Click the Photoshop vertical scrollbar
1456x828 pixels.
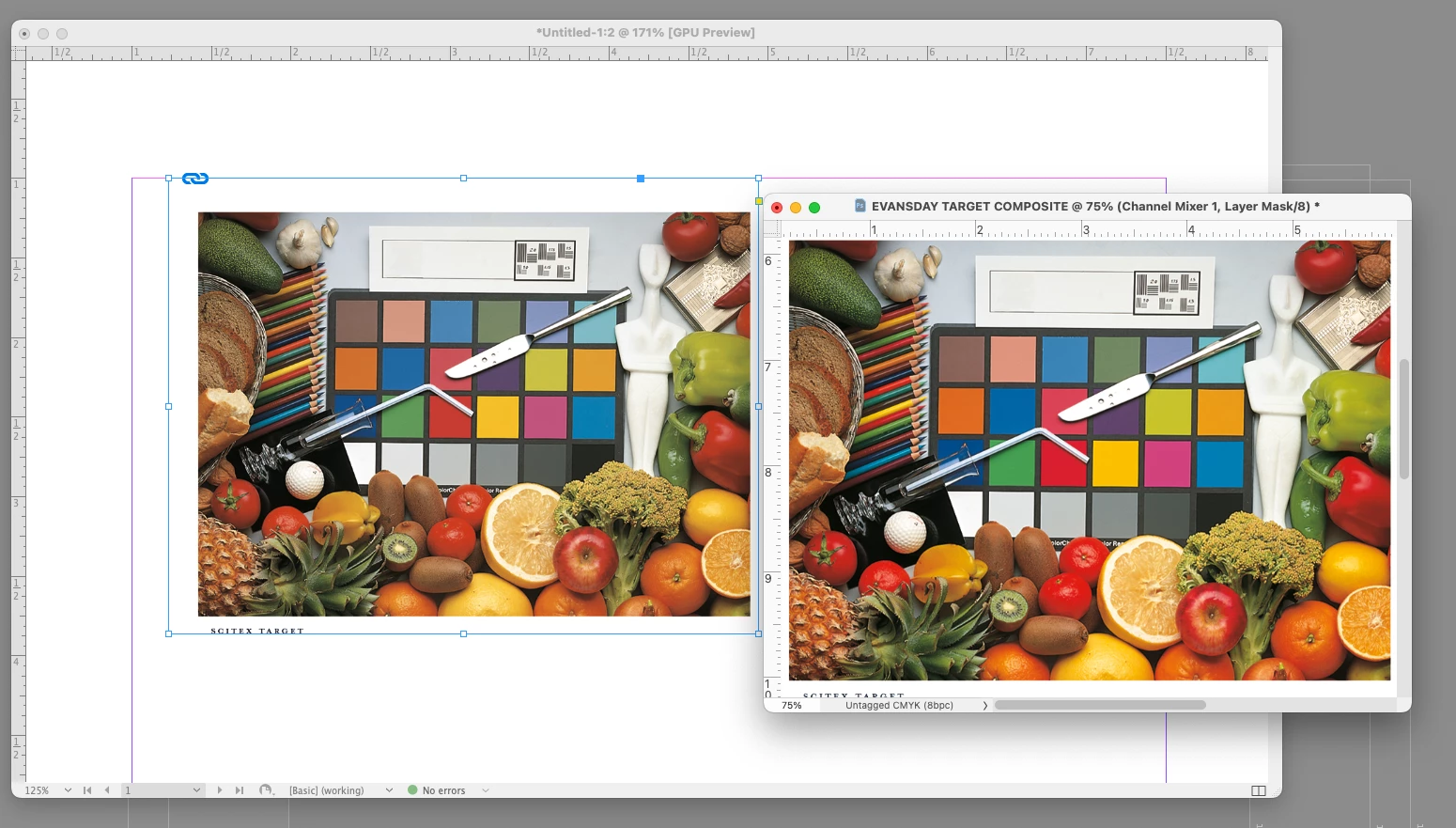click(x=1404, y=419)
